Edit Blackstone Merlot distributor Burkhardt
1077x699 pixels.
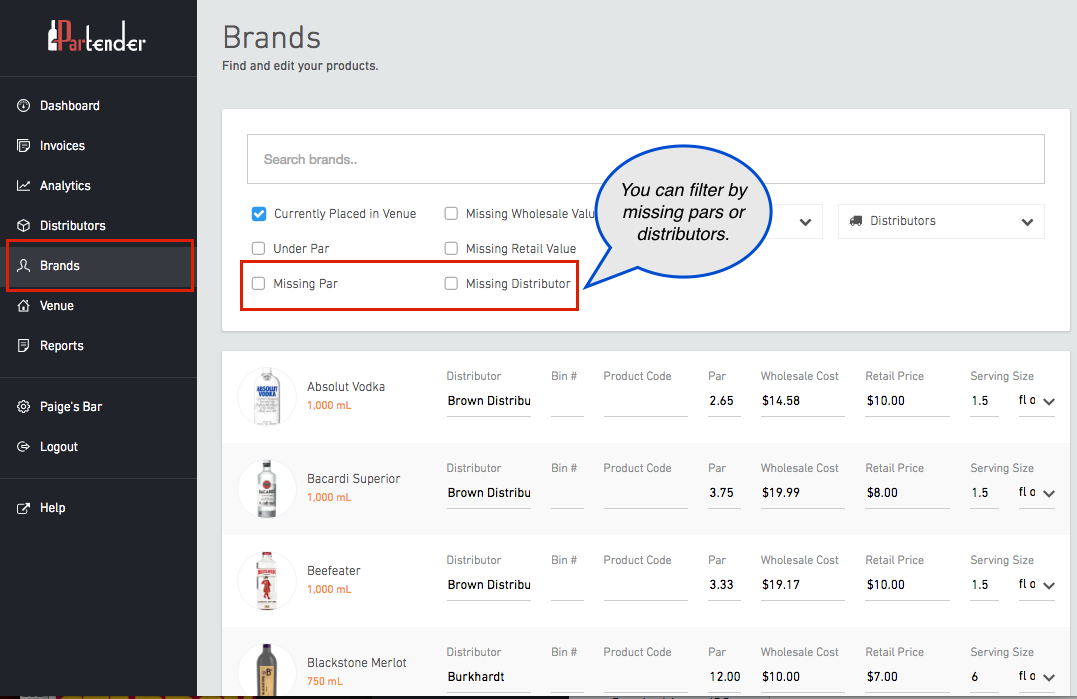[x=488, y=677]
